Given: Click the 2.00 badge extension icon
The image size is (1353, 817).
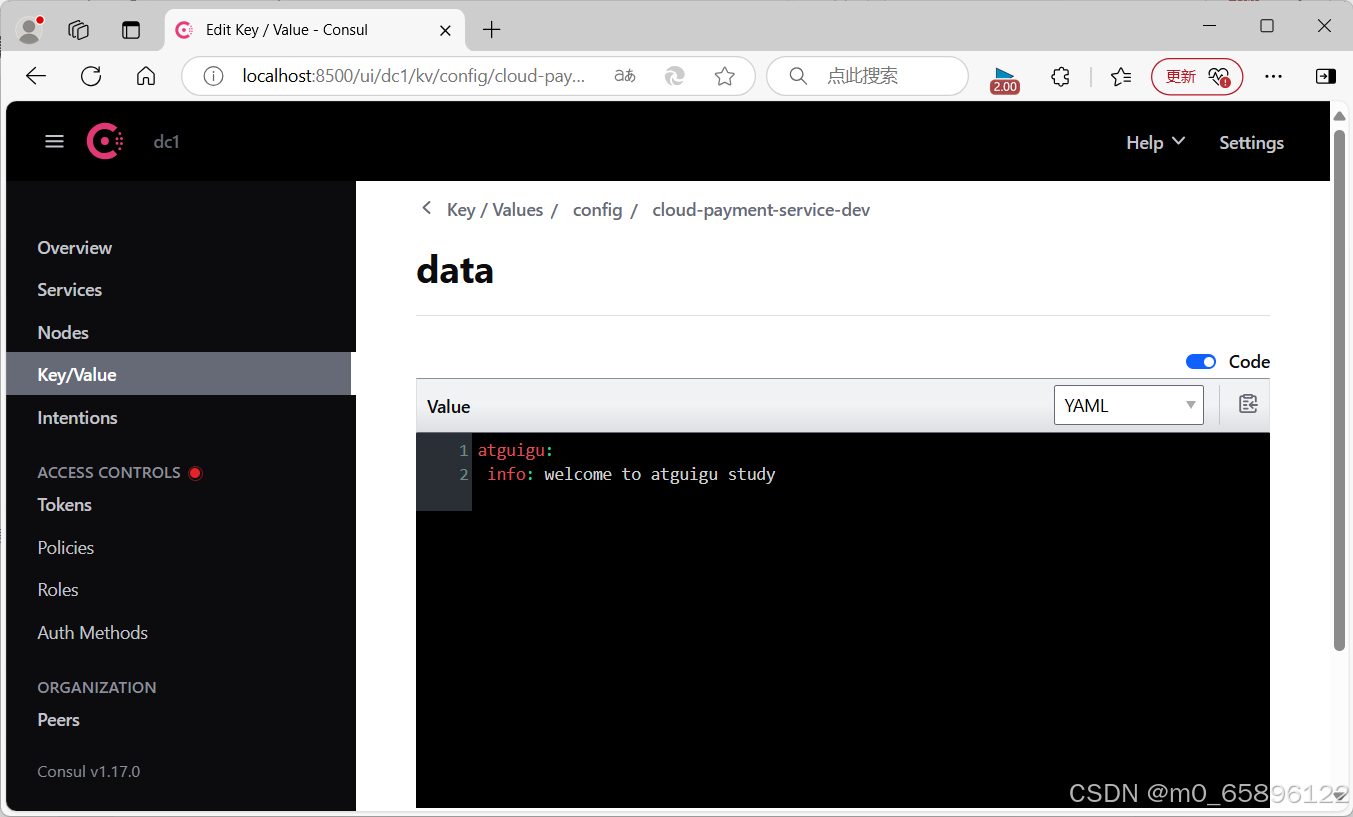Looking at the screenshot, I should (x=1005, y=80).
